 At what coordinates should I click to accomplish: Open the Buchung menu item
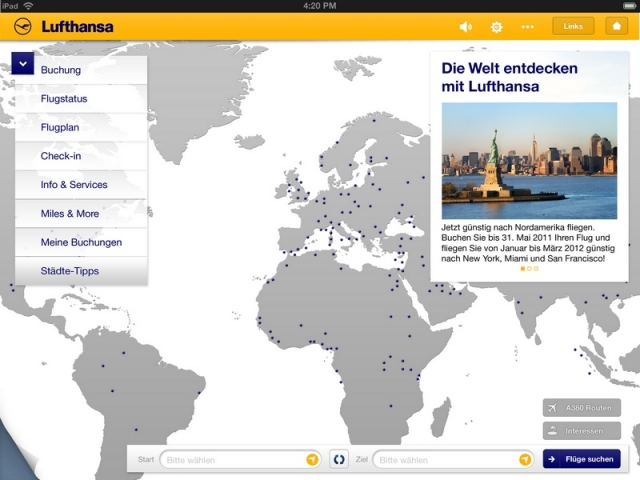click(x=81, y=70)
